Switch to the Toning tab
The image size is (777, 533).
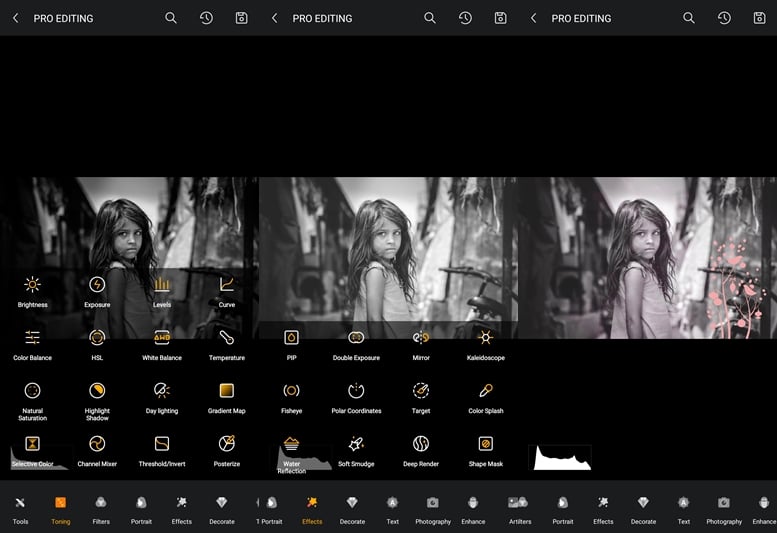coord(60,507)
